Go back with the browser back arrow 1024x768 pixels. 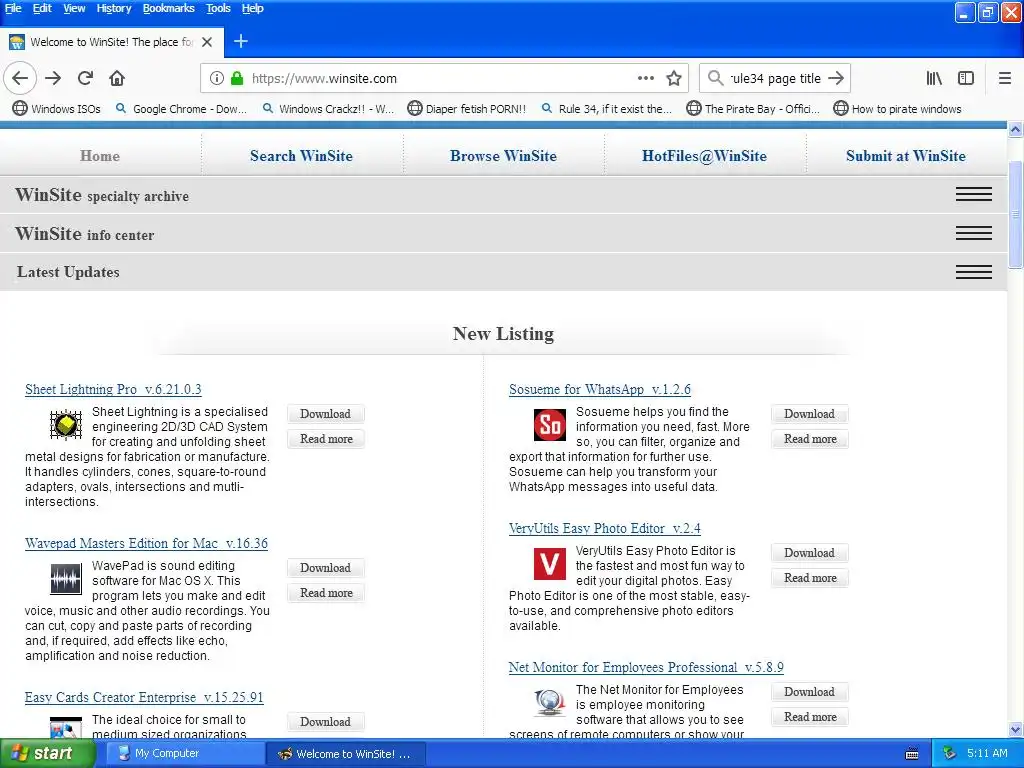(x=20, y=78)
